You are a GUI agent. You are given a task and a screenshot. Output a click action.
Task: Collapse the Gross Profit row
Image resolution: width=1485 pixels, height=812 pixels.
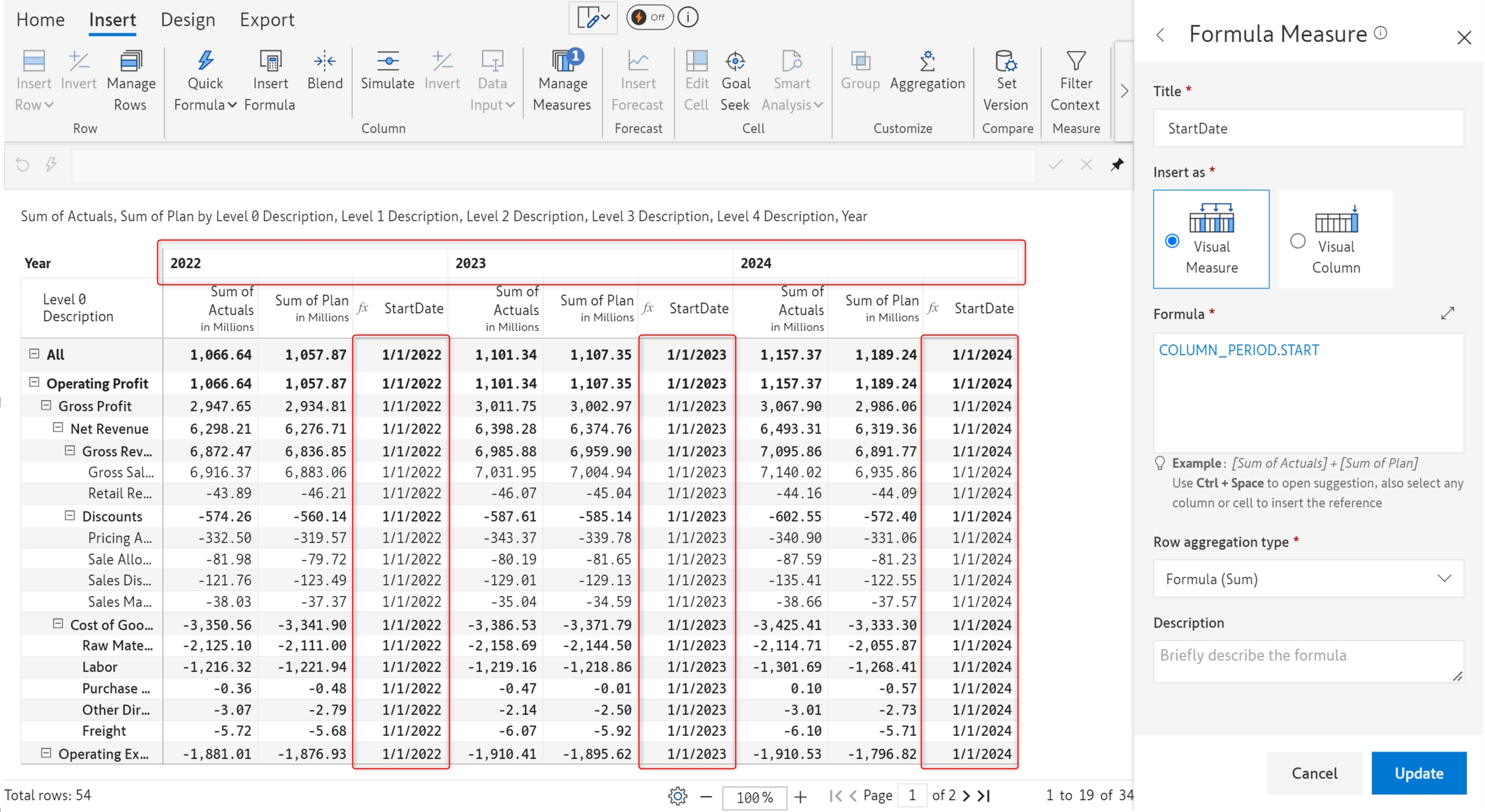(x=46, y=405)
